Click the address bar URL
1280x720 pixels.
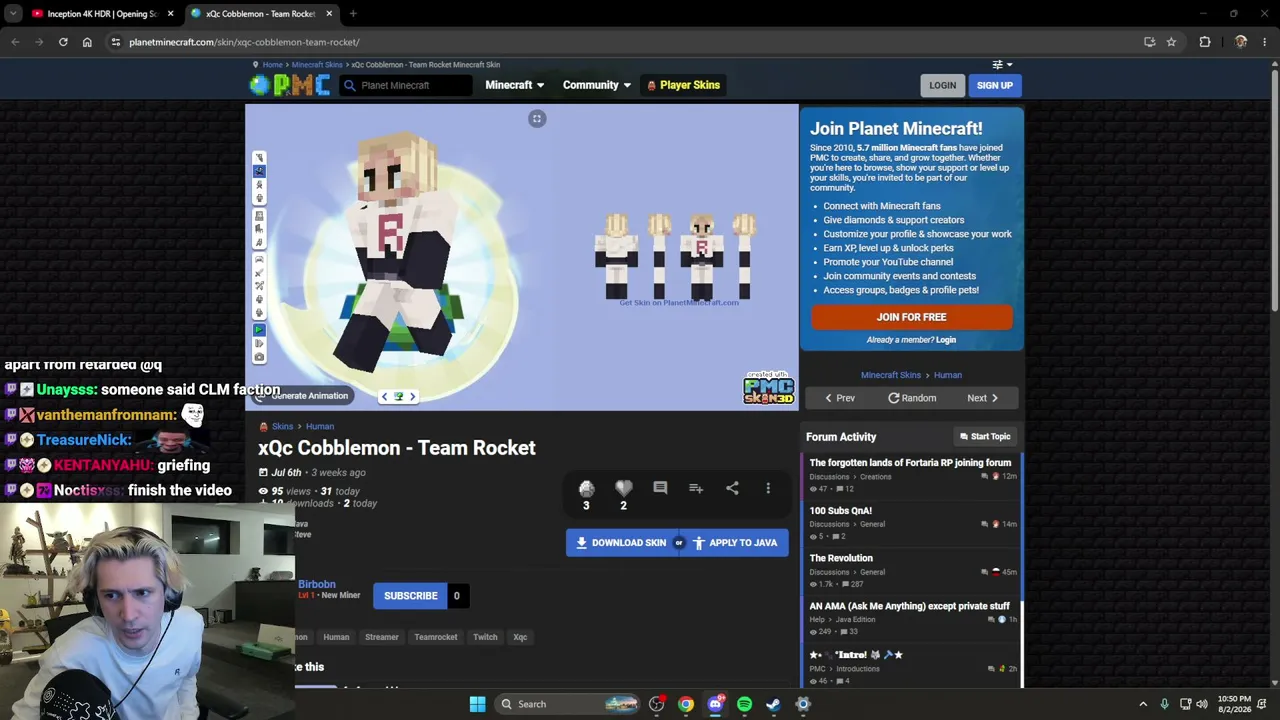coord(244,42)
